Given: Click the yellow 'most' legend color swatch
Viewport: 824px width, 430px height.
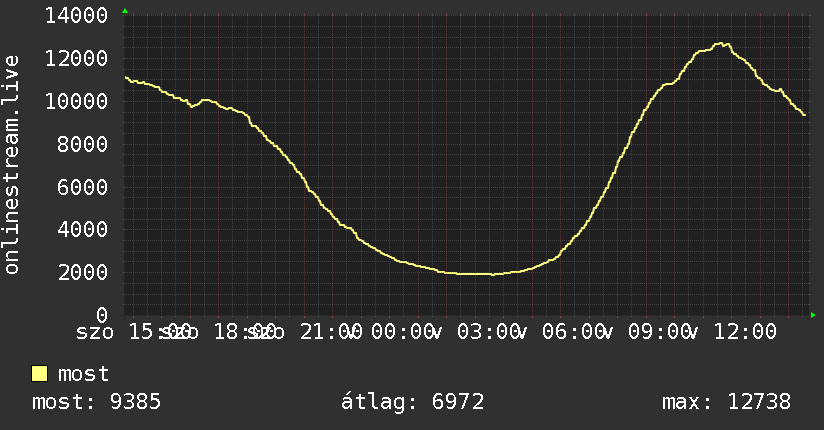Looking at the screenshot, I should [39, 374].
